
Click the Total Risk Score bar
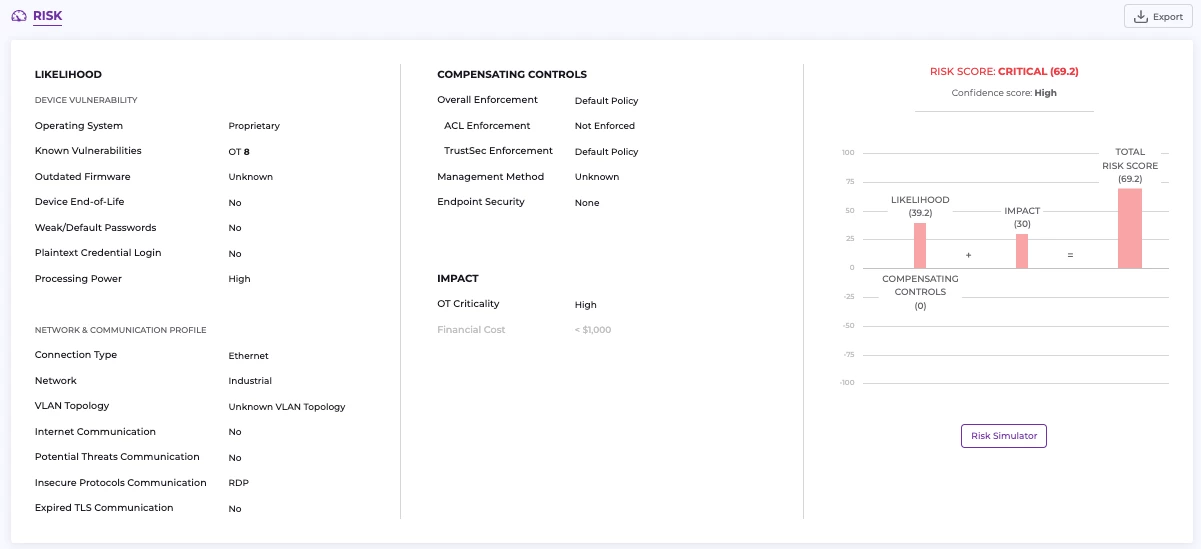1130,228
